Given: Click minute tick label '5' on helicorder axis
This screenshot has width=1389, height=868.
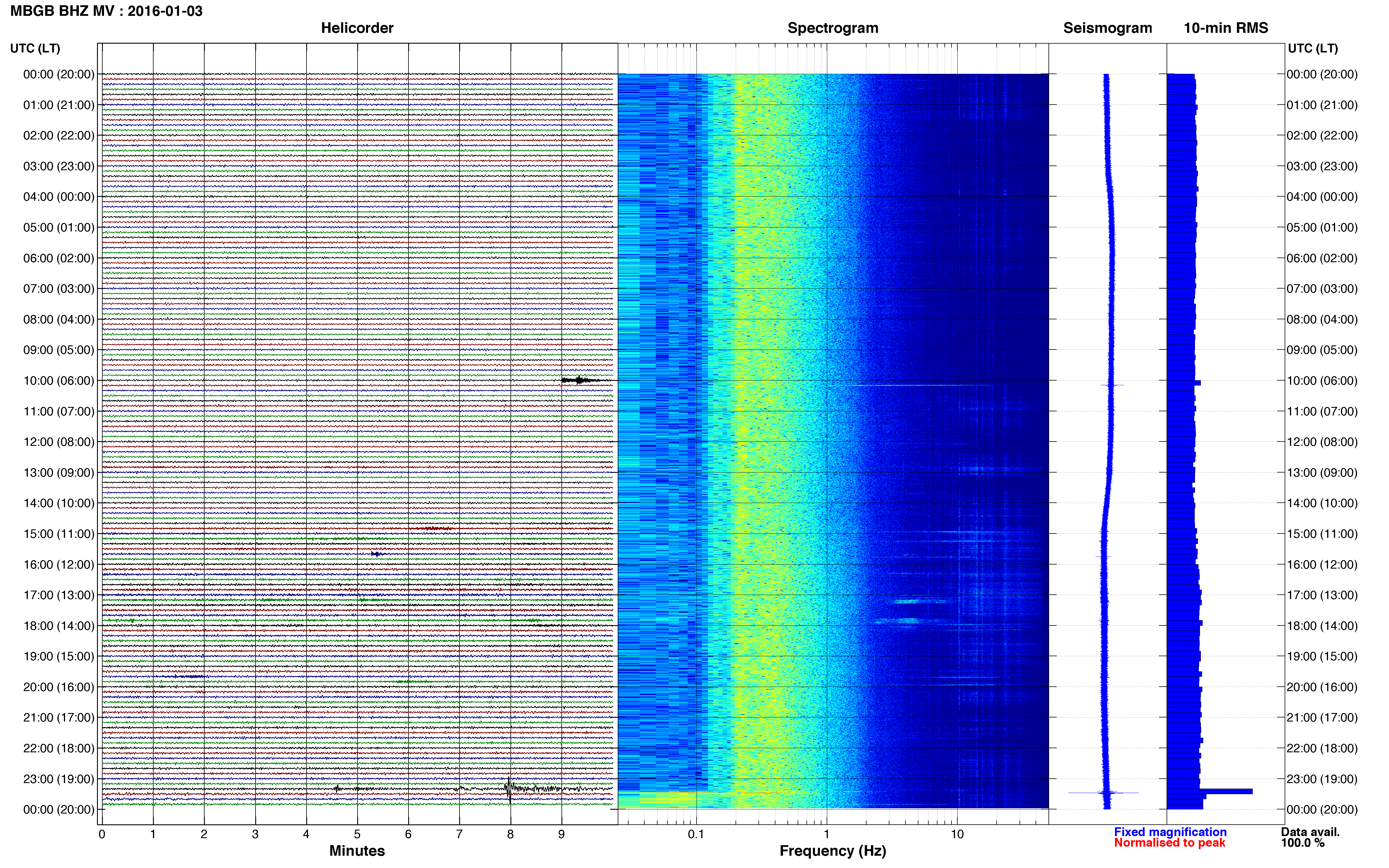Looking at the screenshot, I should [357, 834].
